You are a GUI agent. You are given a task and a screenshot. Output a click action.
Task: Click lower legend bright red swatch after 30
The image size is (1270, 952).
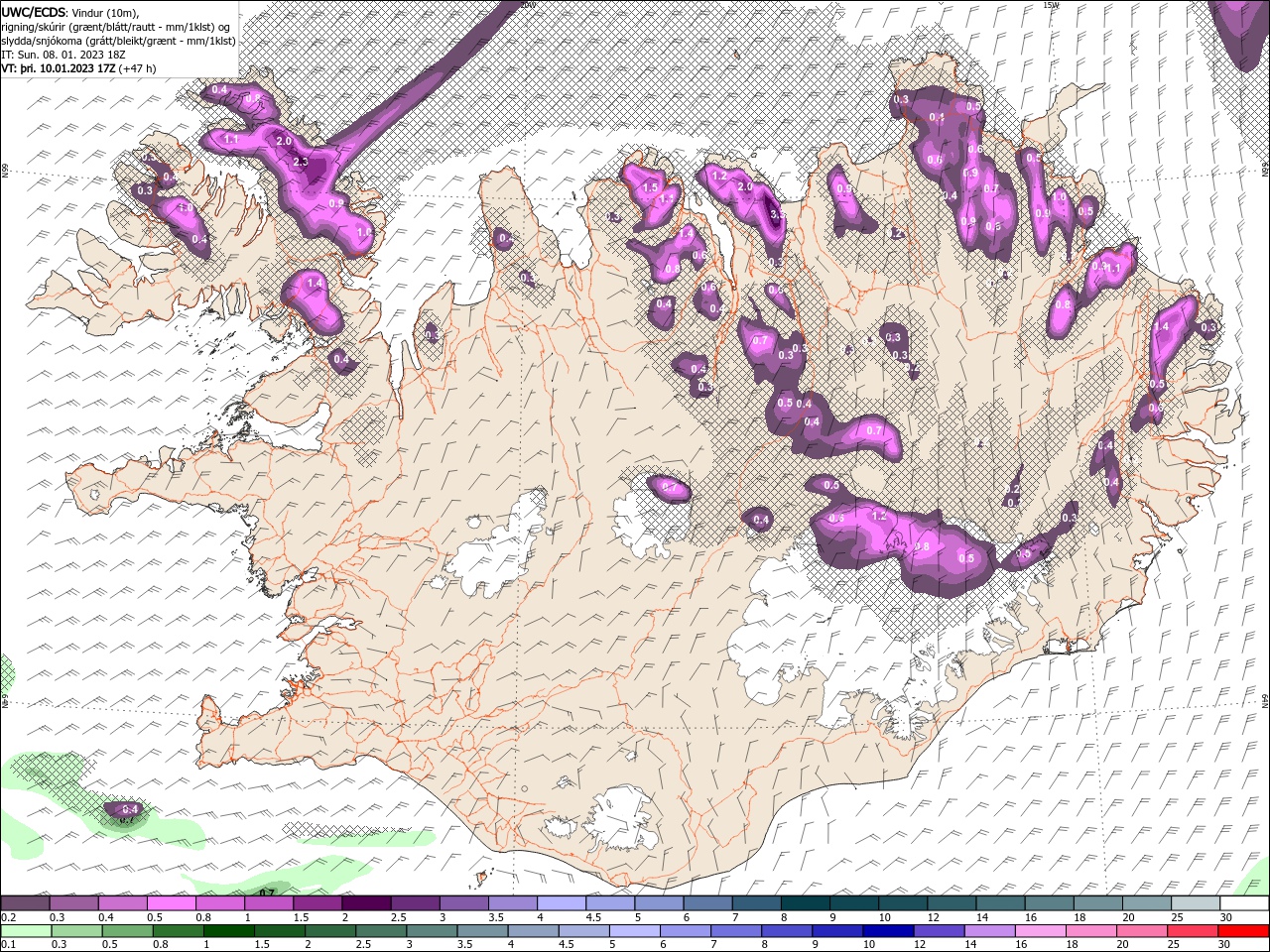click(x=1244, y=931)
